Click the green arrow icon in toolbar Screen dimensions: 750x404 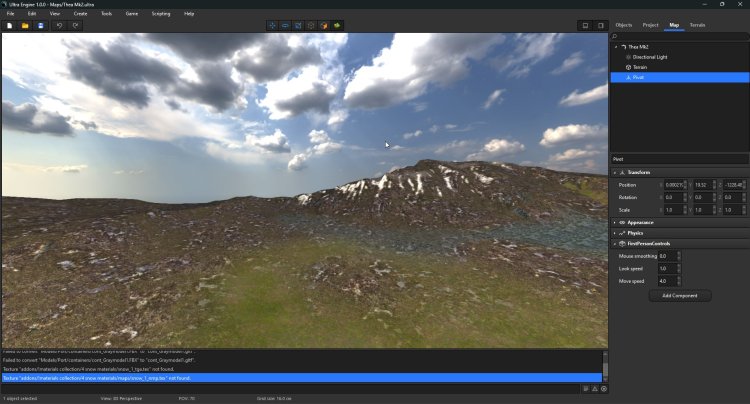click(x=337, y=25)
